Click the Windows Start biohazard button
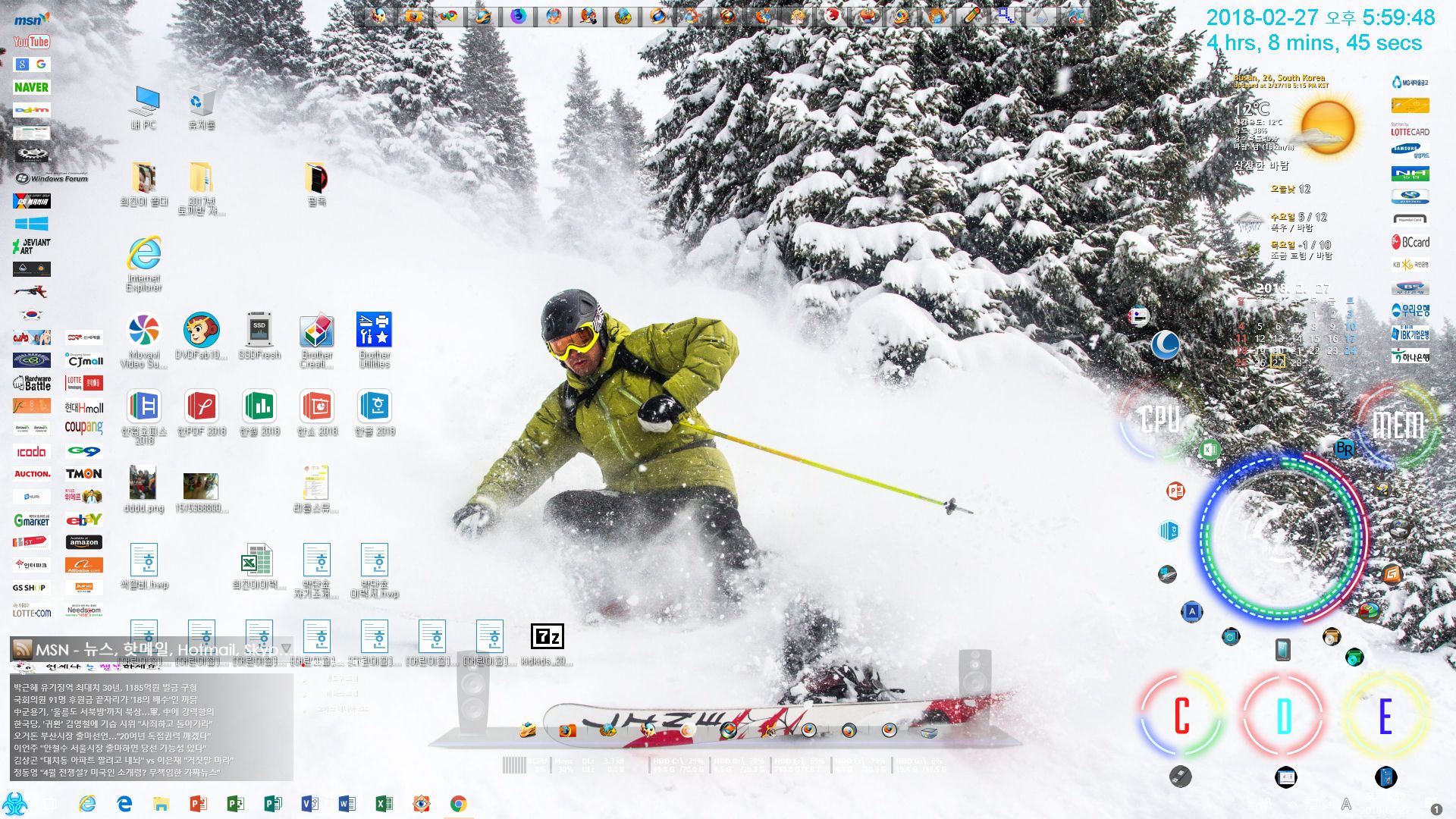The image size is (1456, 819). pos(14,804)
